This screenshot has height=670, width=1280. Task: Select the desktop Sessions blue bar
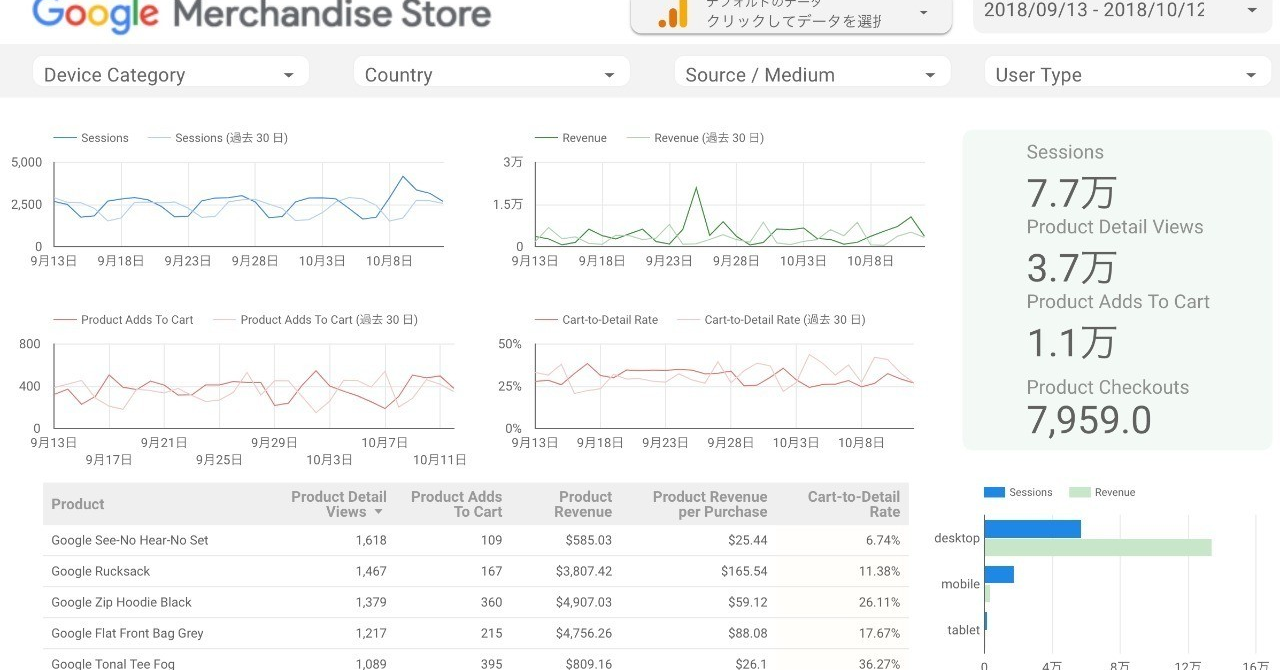[x=1032, y=529]
